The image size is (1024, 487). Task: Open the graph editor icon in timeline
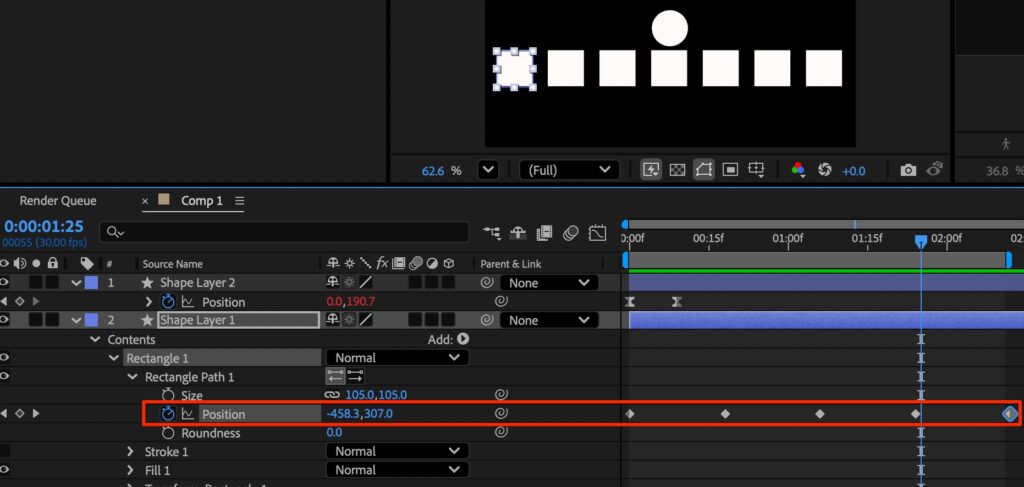(x=597, y=233)
